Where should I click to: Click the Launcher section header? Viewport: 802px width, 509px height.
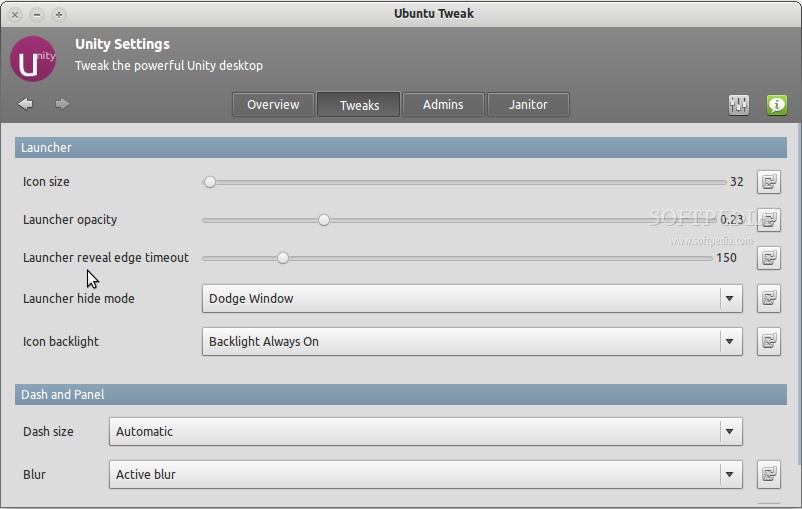[x=400, y=147]
